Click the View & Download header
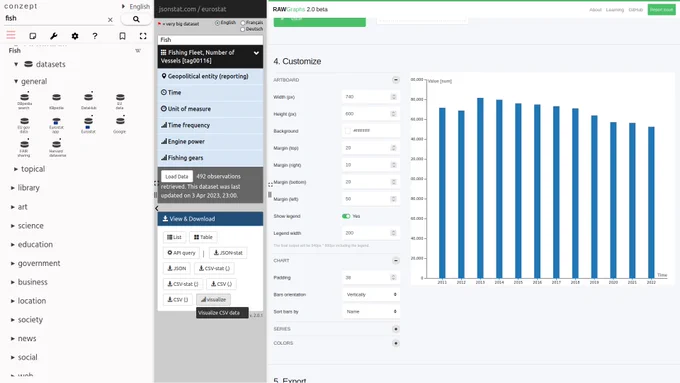Image resolution: width=680 pixels, height=383 pixels. tap(210, 219)
